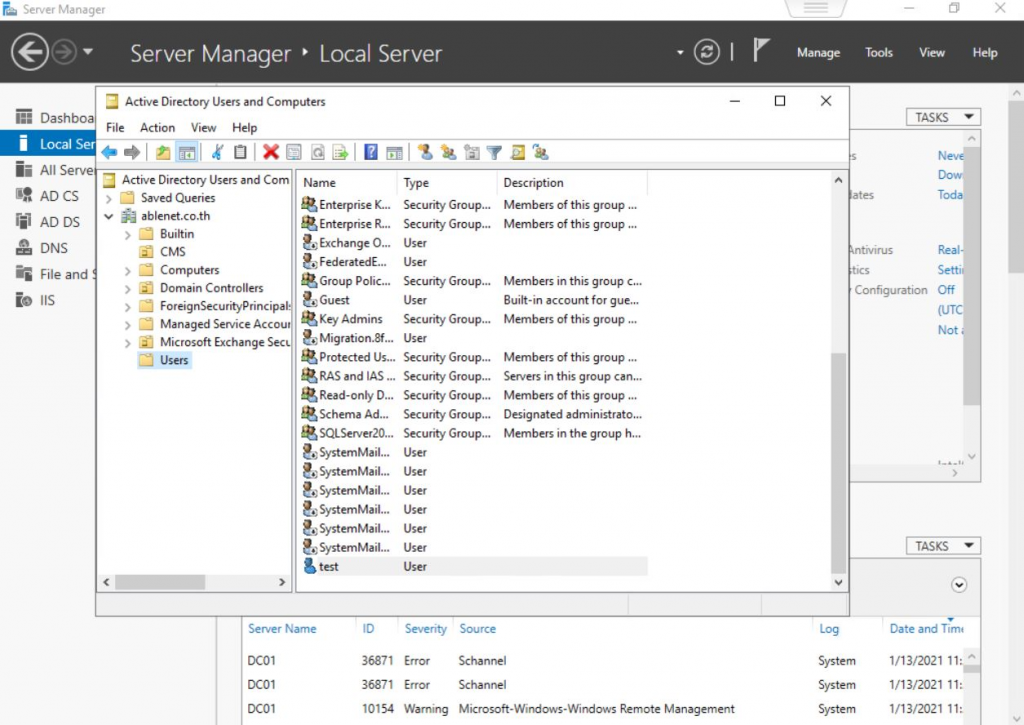Collapse the ablenet.co.th domain node
The height and width of the screenshot is (725, 1024).
point(109,216)
